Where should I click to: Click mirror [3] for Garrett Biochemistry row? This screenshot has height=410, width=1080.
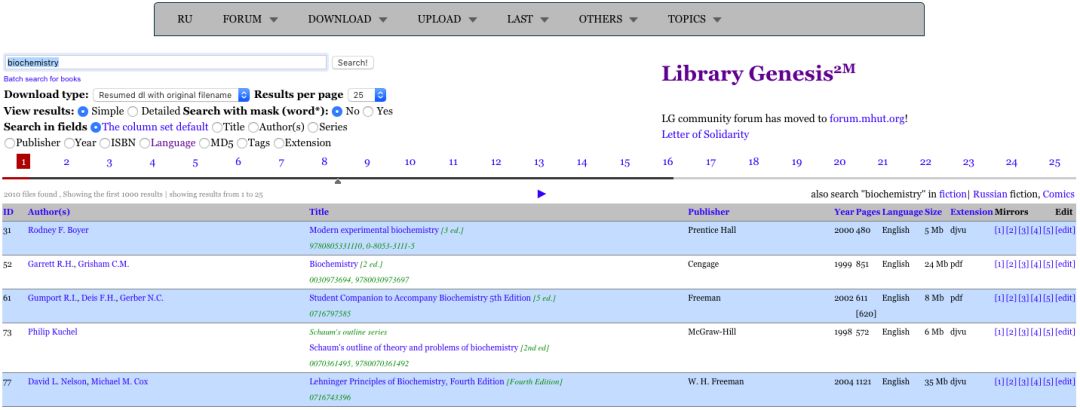coord(1024,265)
